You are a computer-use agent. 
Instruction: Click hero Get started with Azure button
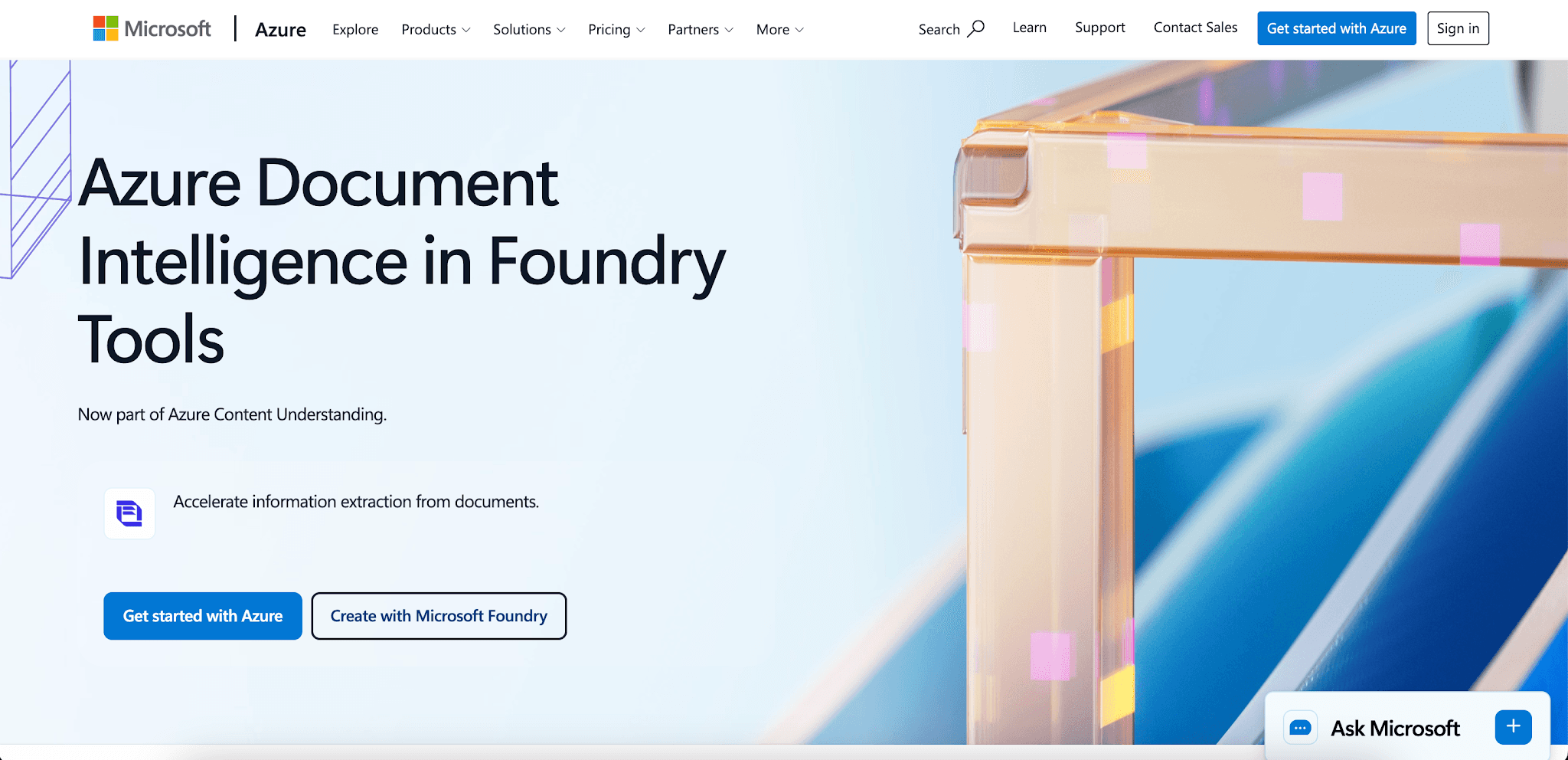[x=203, y=616]
